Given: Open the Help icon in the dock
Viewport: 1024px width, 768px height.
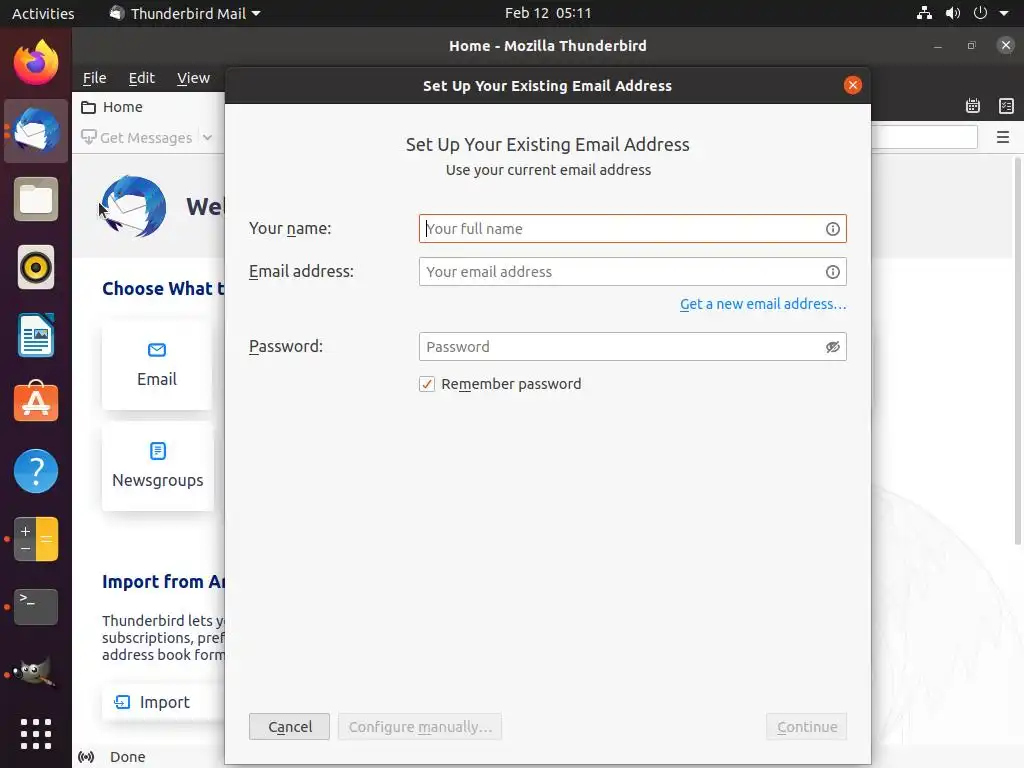Looking at the screenshot, I should click(36, 471).
